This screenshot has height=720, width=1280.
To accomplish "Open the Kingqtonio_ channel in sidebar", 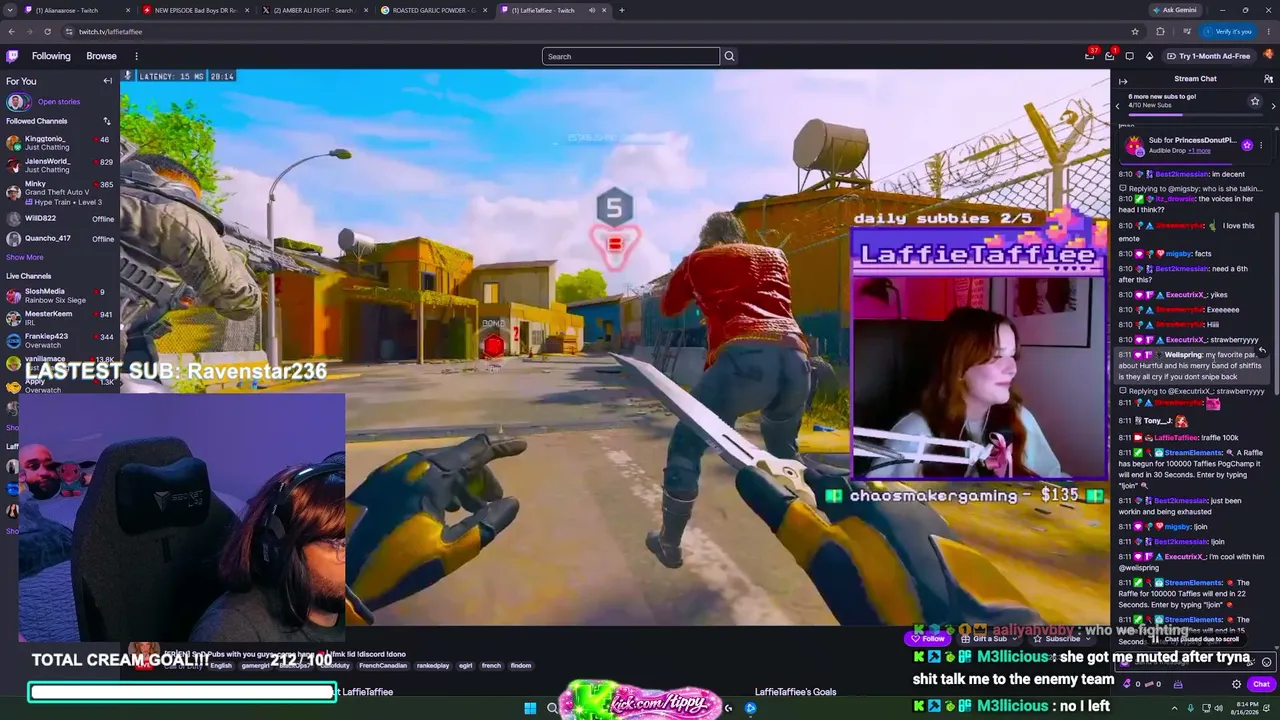I will point(59,143).
